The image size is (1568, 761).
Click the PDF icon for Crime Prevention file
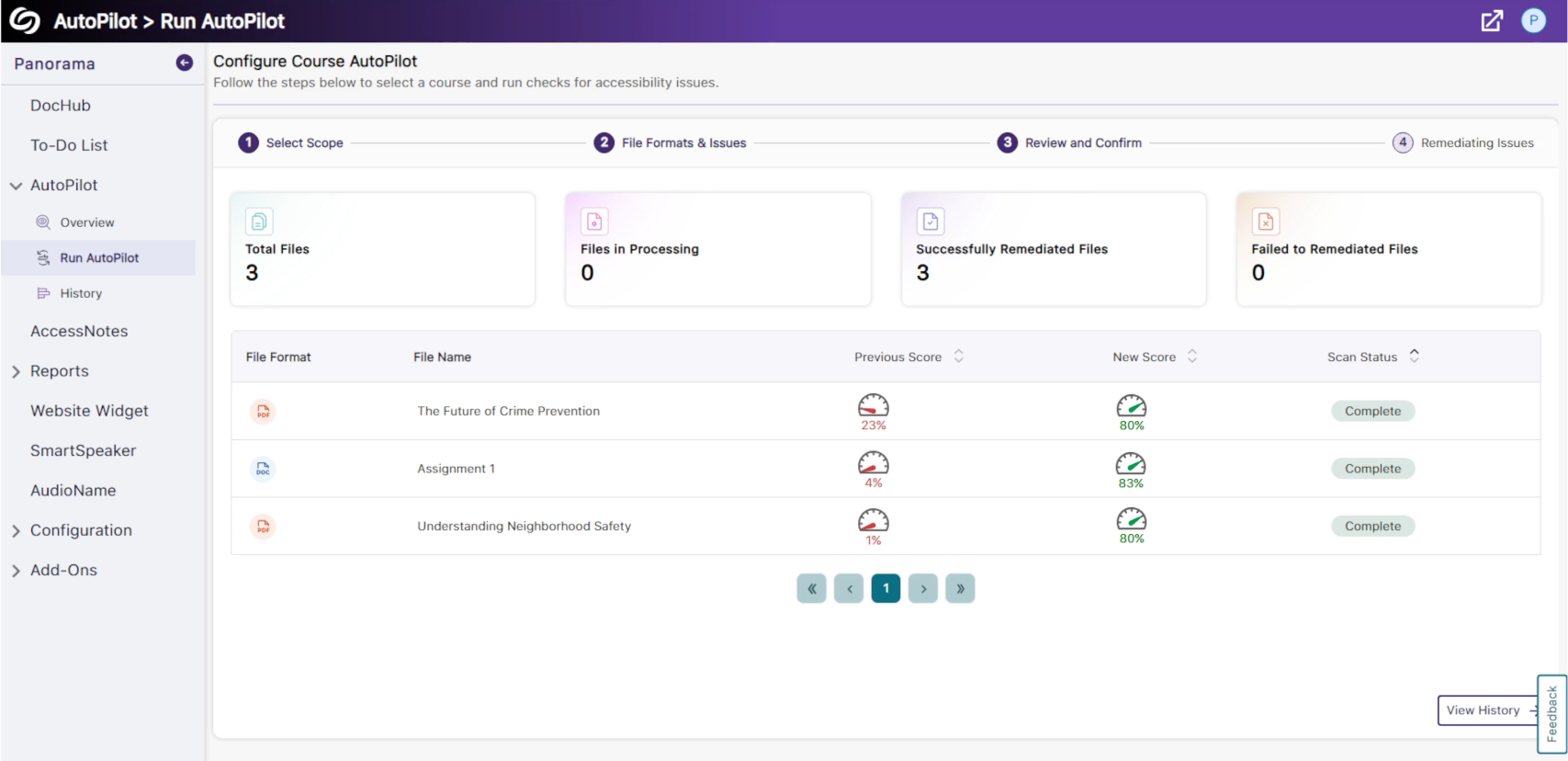[263, 412]
